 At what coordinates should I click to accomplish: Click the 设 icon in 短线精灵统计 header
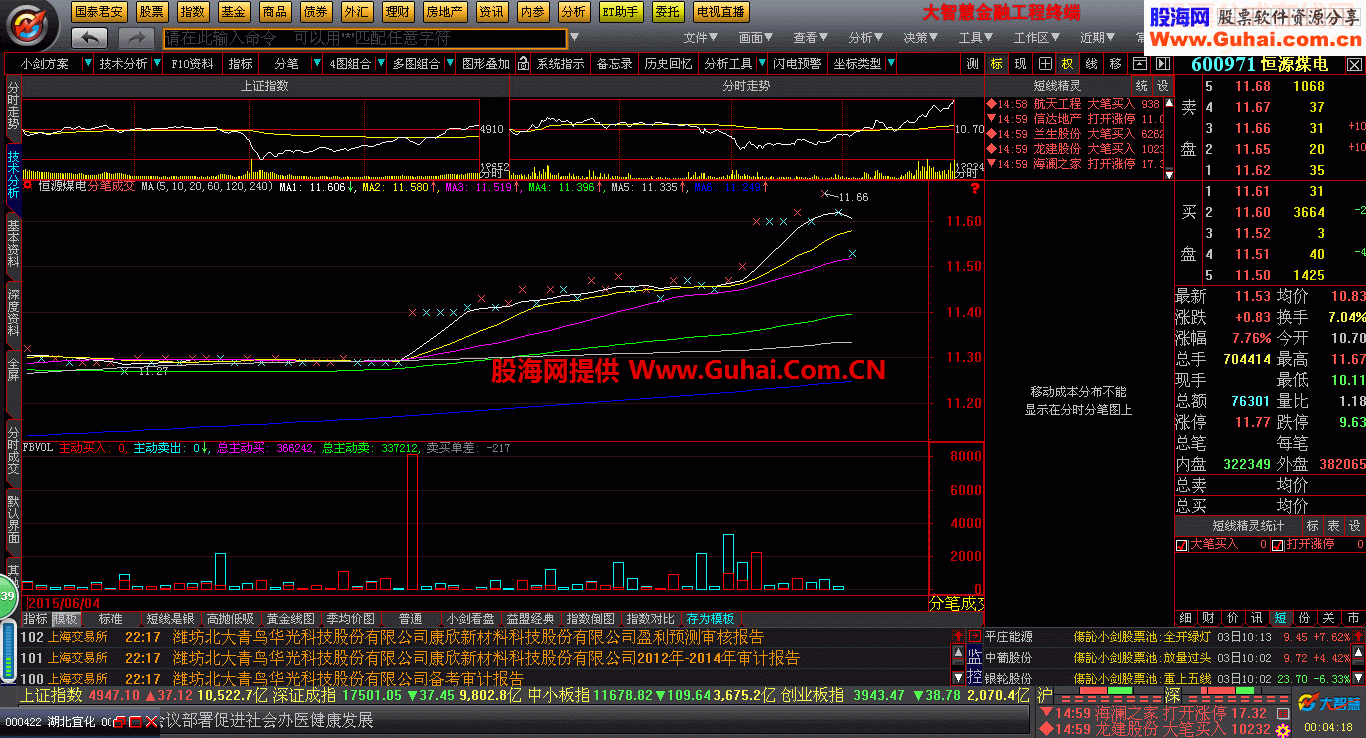(x=1355, y=525)
